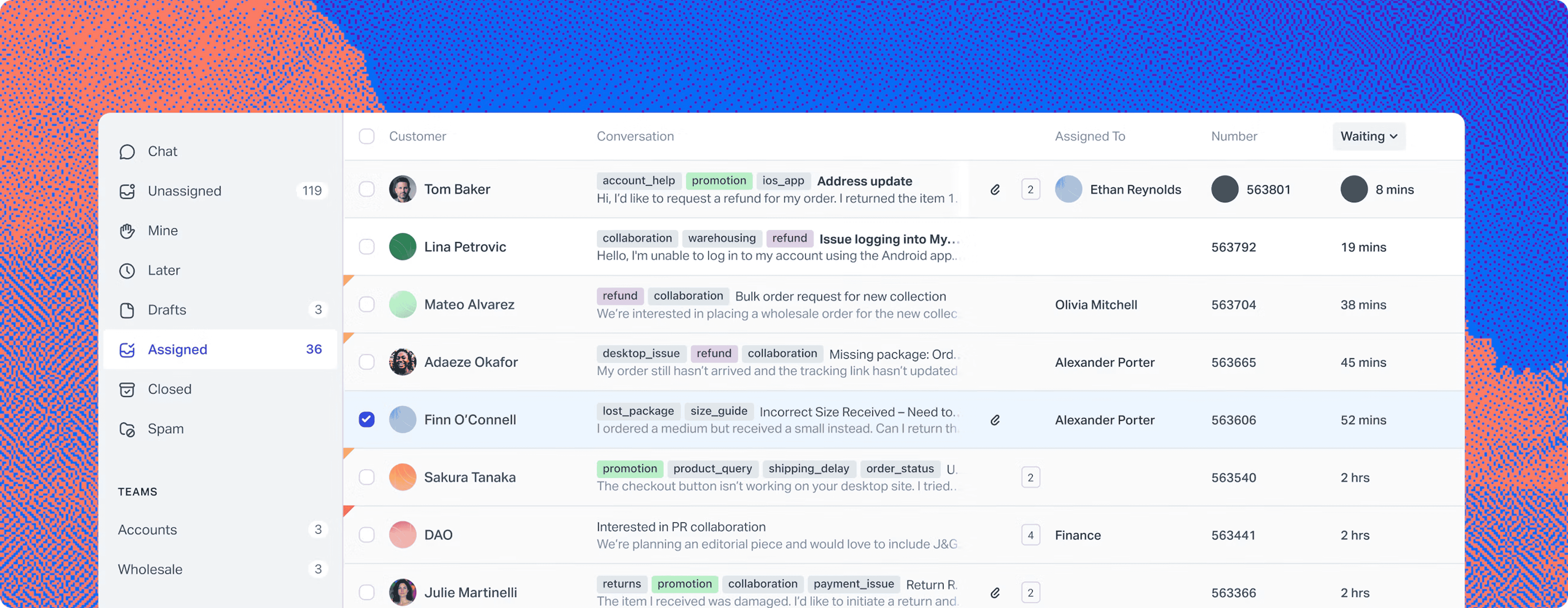The image size is (1568, 608).
Task: Check the Lina Petrovic conversation checkbox
Action: coord(366,247)
